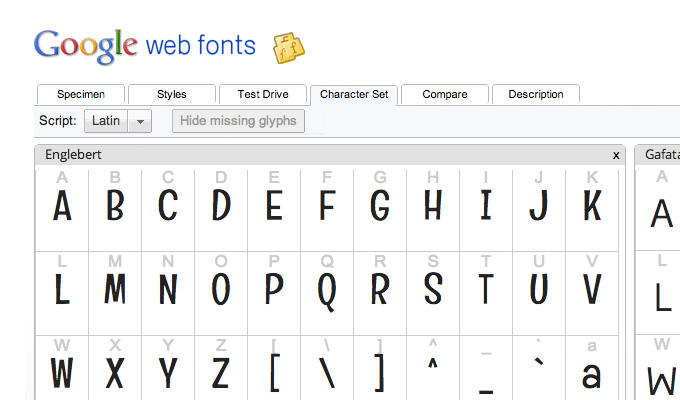The height and width of the screenshot is (400, 680).
Task: Click the backslash glyph cell
Action: click(327, 368)
